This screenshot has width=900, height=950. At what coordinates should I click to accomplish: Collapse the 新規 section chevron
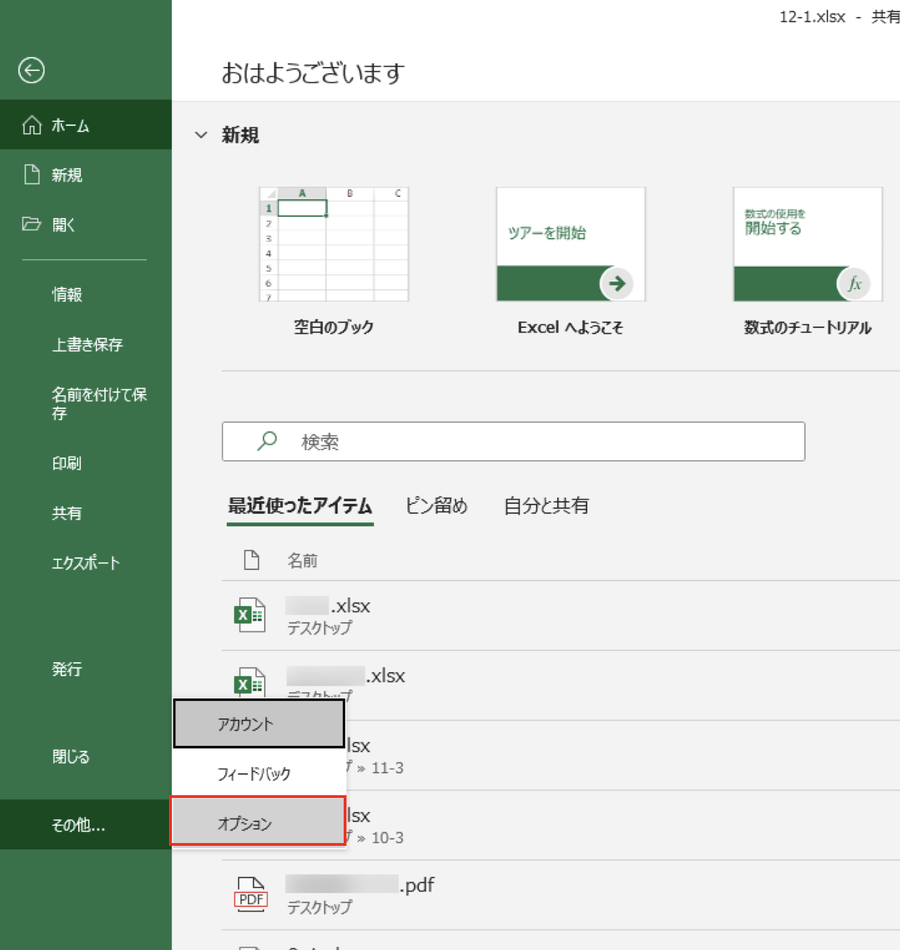201,135
